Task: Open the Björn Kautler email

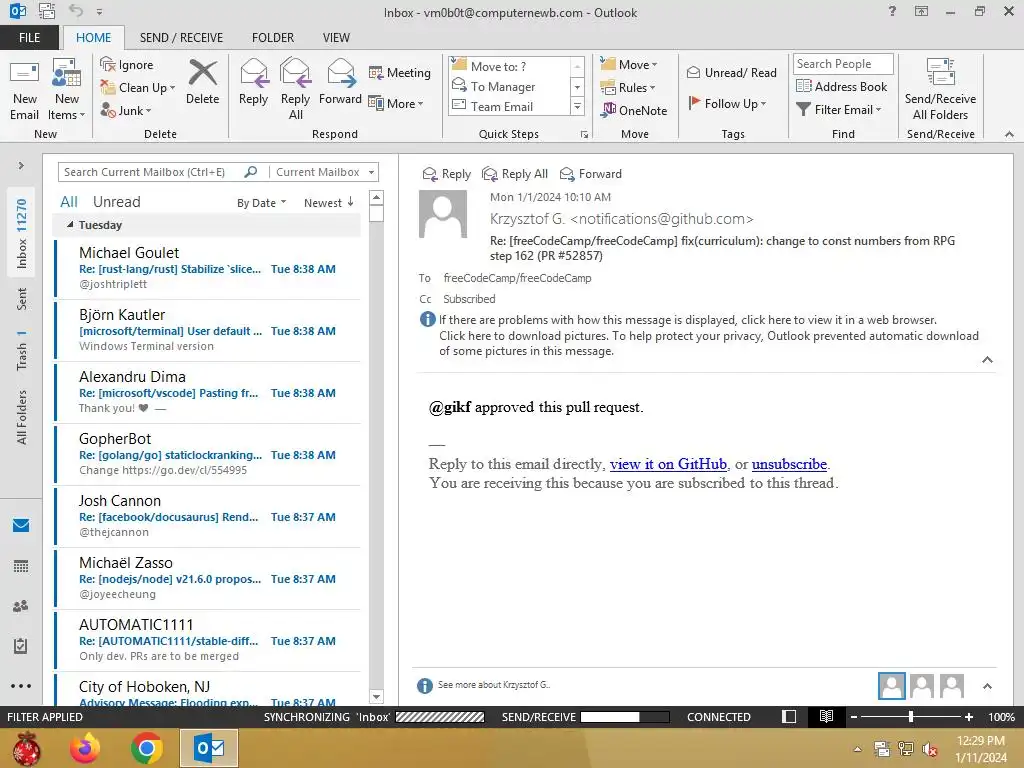Action: click(x=208, y=330)
